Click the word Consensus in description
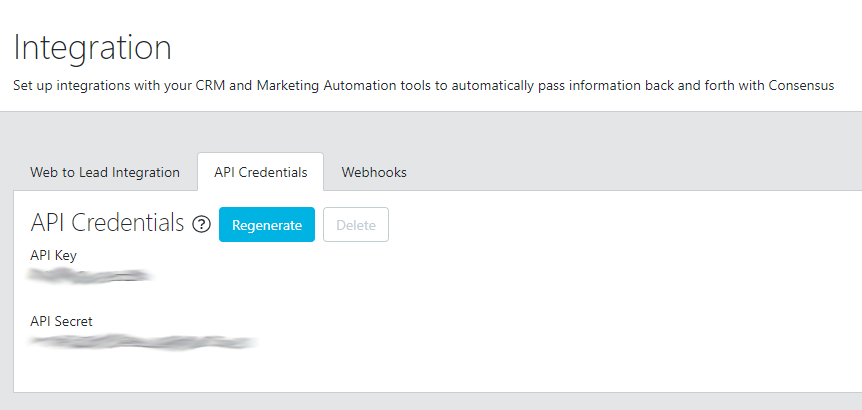The width and height of the screenshot is (862, 410). coord(801,85)
